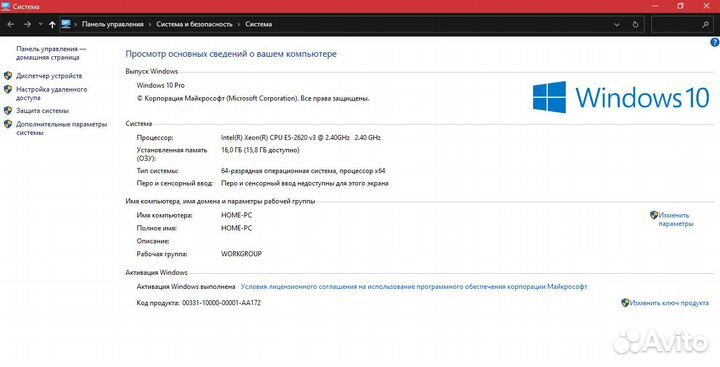Select Система breadcrumb item

click(x=258, y=24)
